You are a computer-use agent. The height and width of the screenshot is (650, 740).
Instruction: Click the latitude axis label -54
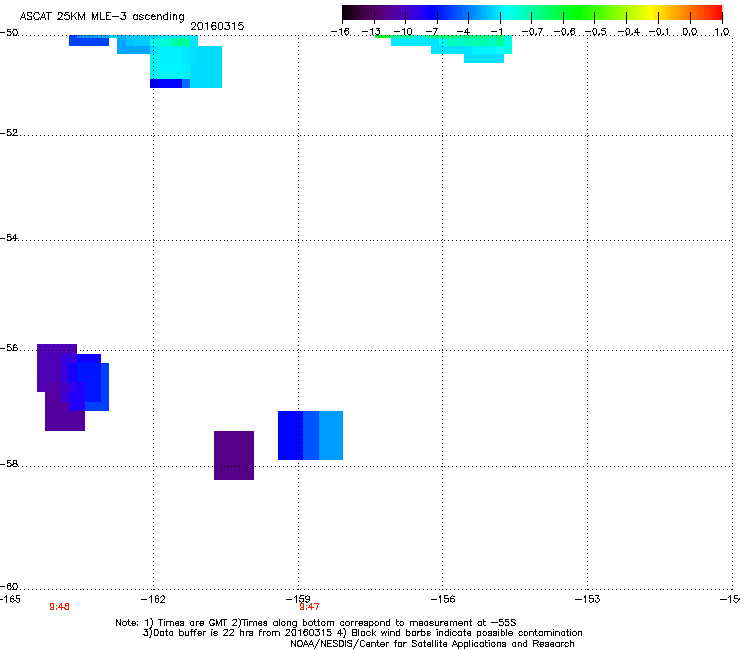point(9,238)
